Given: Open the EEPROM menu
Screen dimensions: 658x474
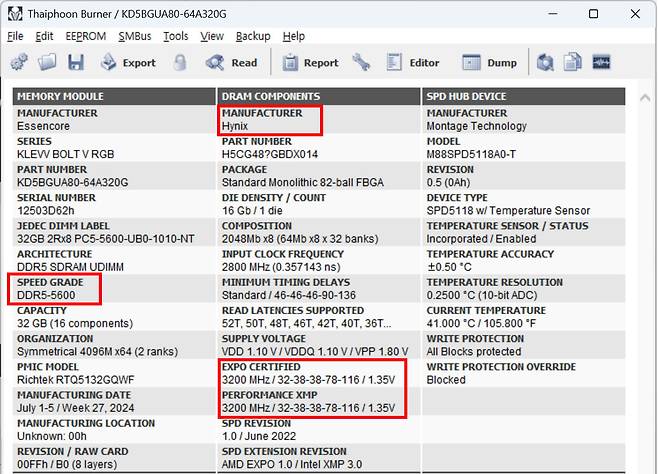Looking at the screenshot, I should click(x=84, y=36).
